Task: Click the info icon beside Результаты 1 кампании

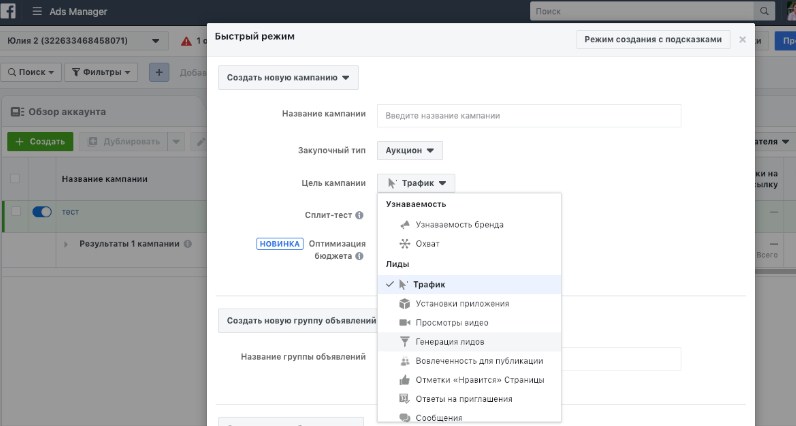Action: point(188,244)
